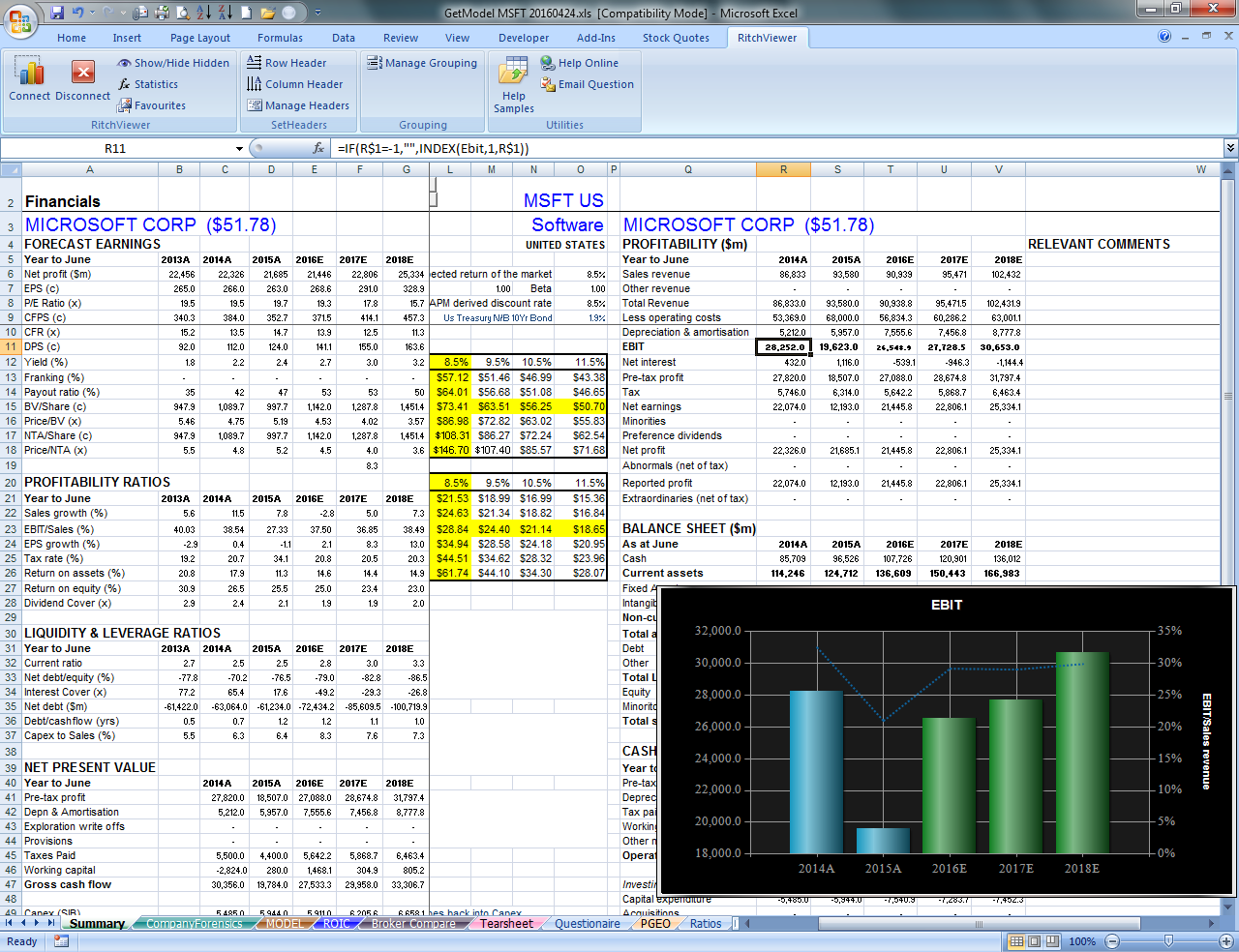Switch to Page Layout view
Viewport: 1239px width, 952px height.
(1034, 941)
